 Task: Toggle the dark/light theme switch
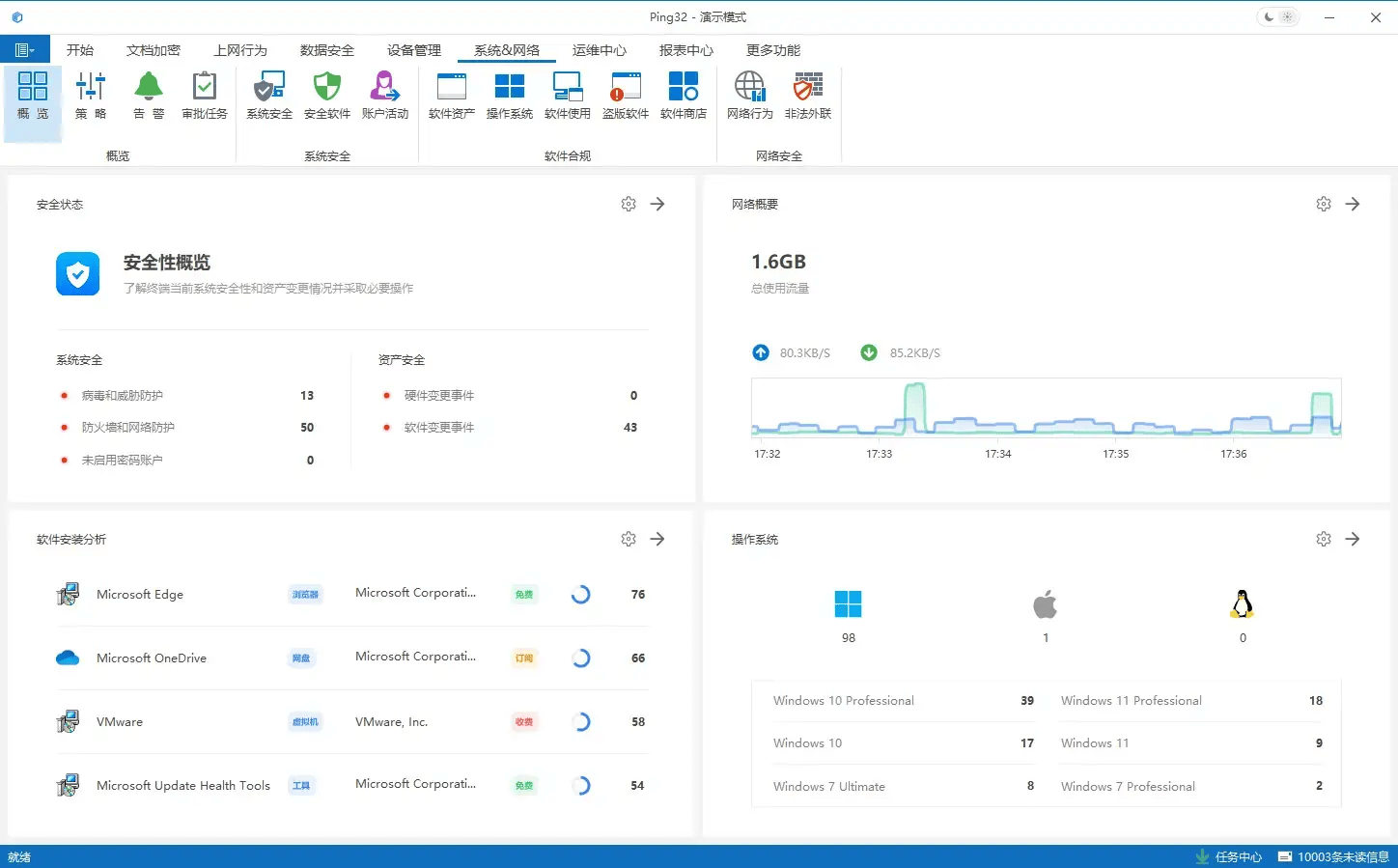click(x=1277, y=17)
